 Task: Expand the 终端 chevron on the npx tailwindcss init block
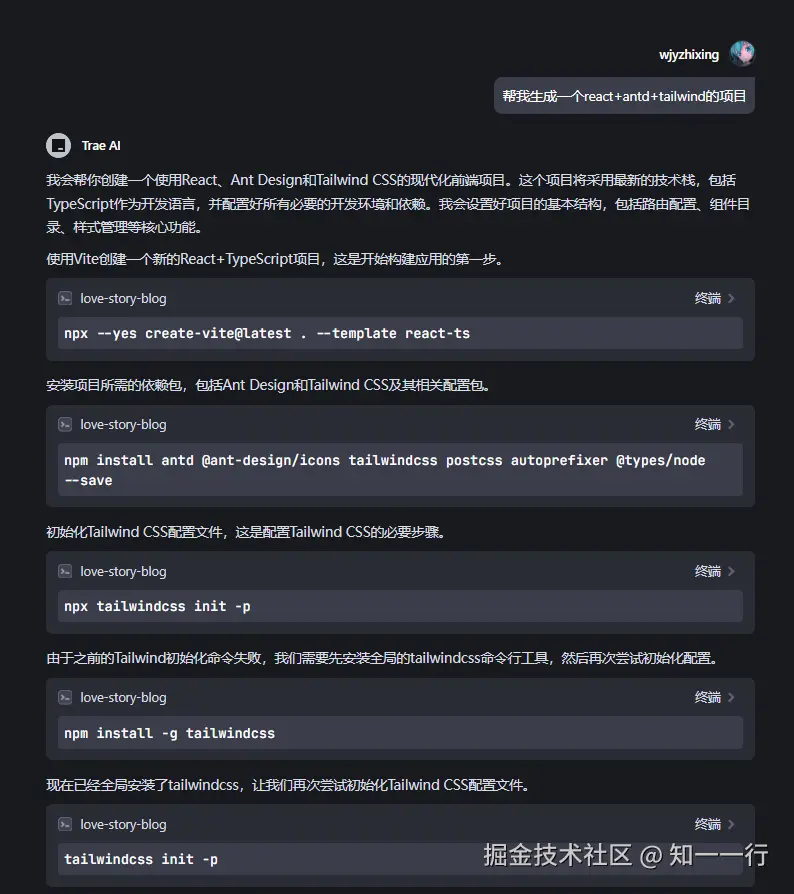pyautogui.click(x=731, y=571)
